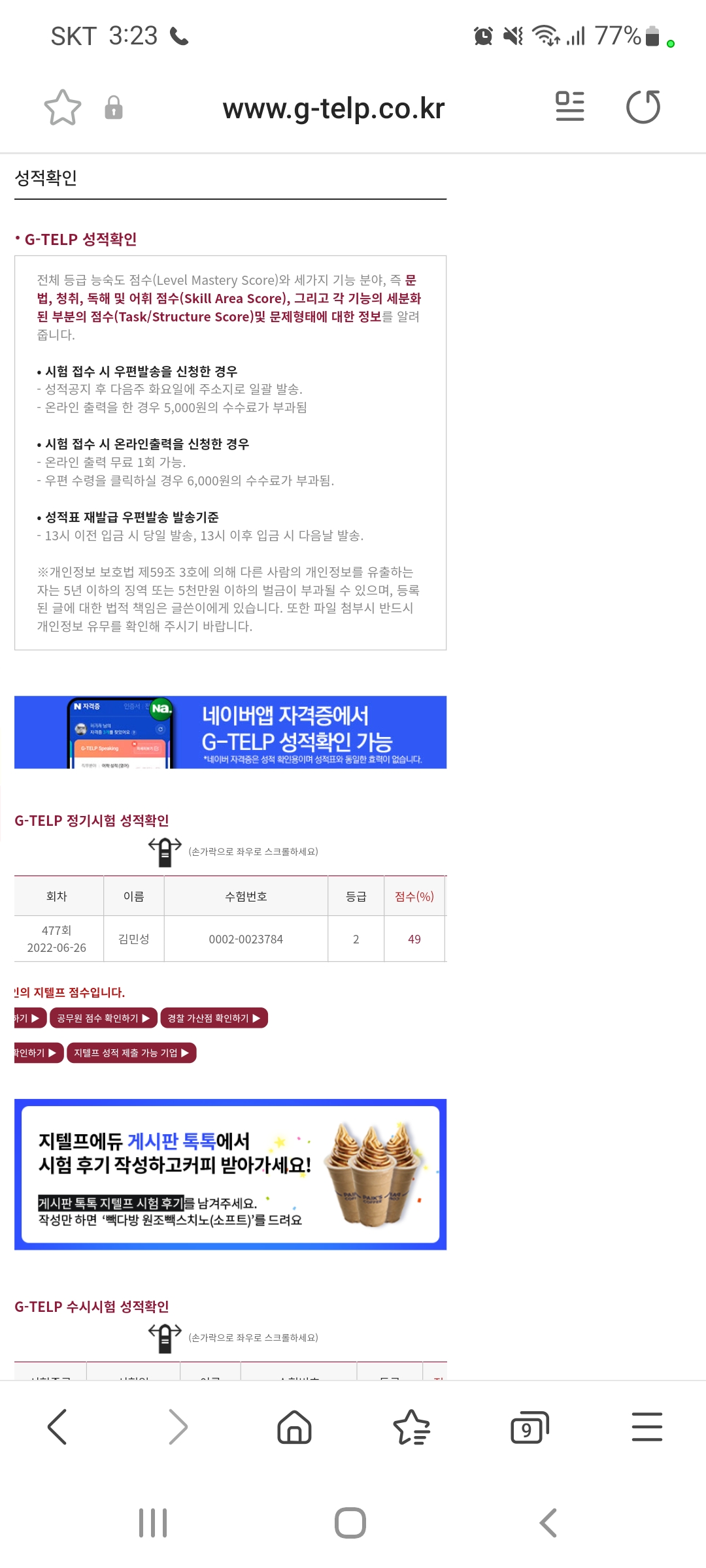Open reader mode icon beside the URL

pos(569,106)
